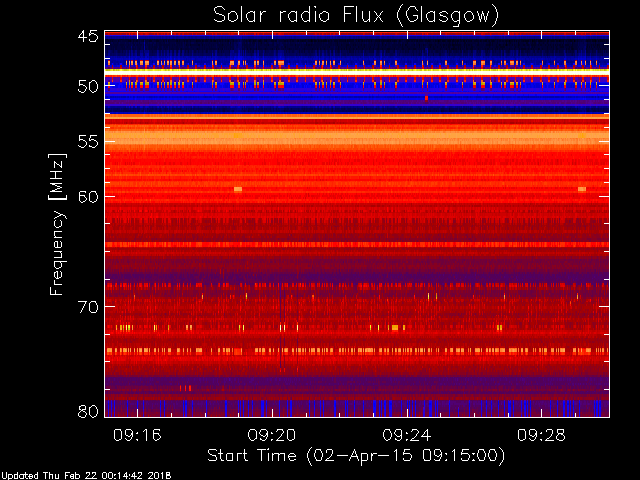Image resolution: width=640 pixels, height=480 pixels.
Task: Click the 45 frequency tick label
Action: 88,37
